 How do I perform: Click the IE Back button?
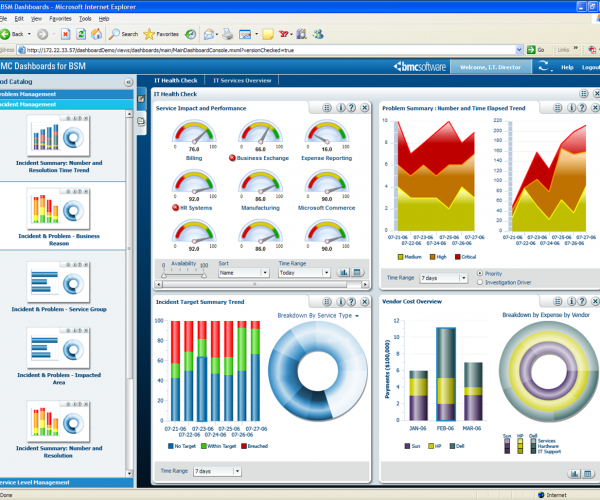coord(12,34)
